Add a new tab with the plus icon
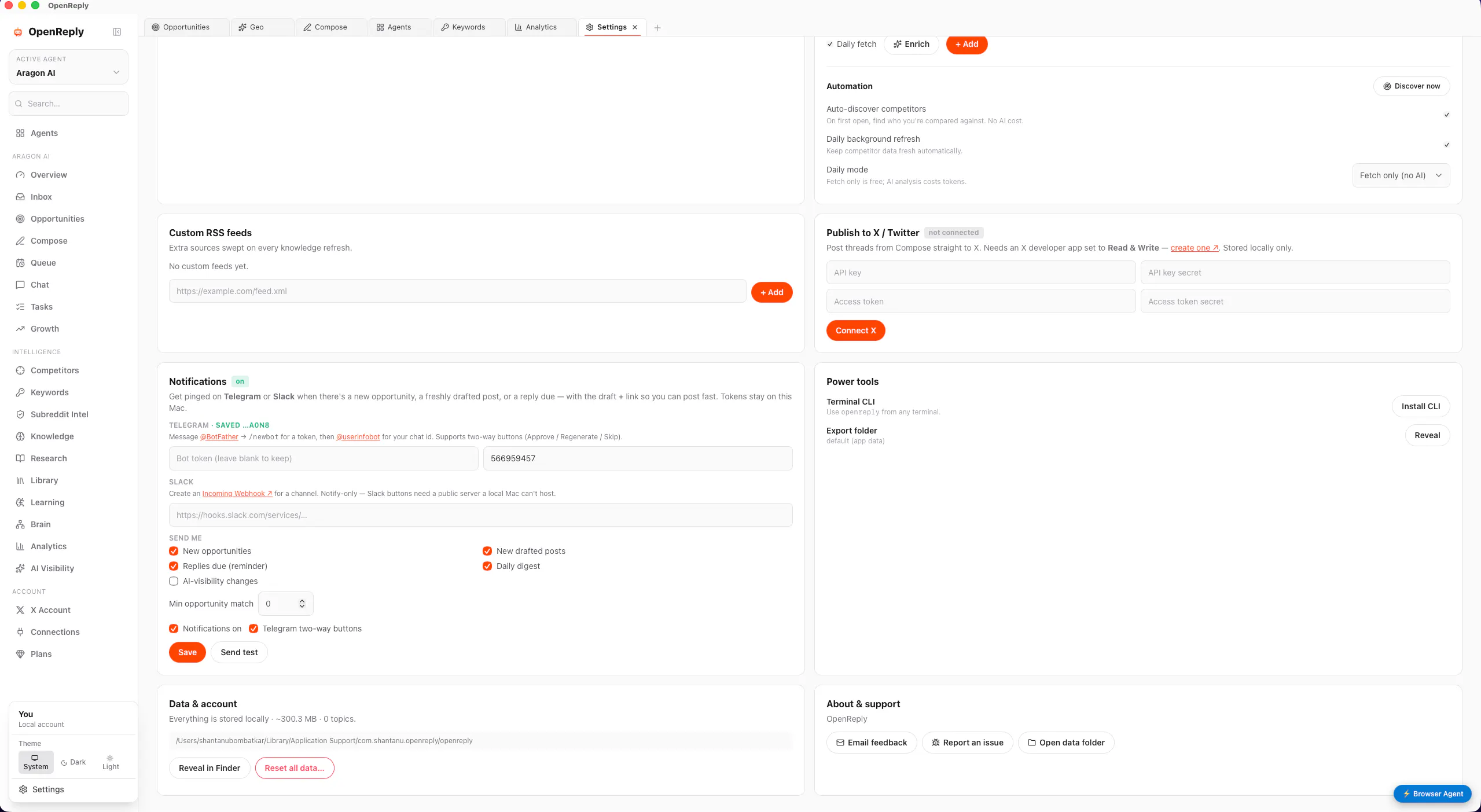Screen dimensions: 1481x812 [x=657, y=28]
